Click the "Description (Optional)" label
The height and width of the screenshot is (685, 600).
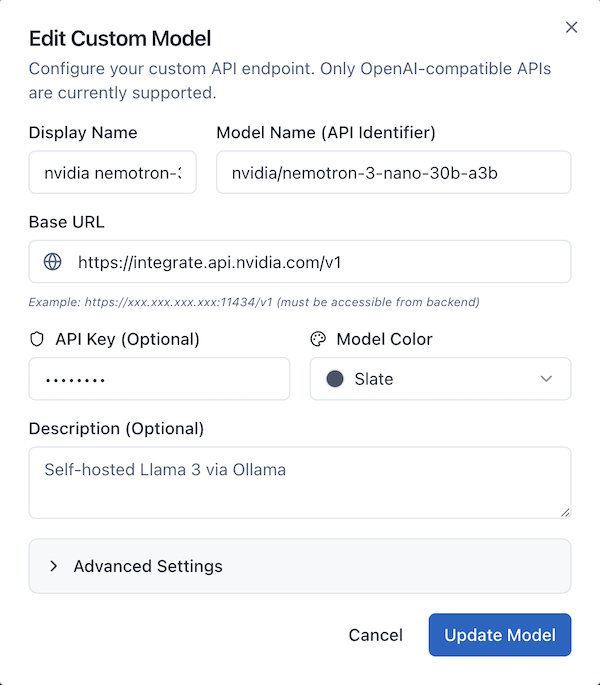(x=116, y=428)
